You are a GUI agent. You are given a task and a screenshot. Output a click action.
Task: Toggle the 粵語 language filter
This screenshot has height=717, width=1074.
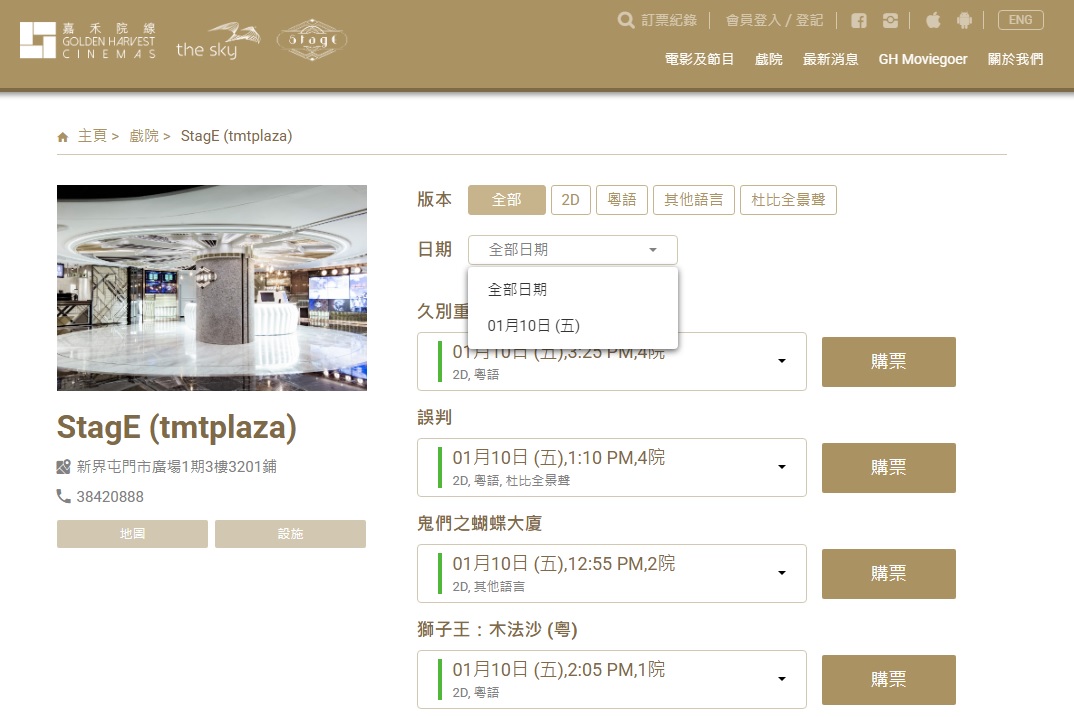click(622, 200)
